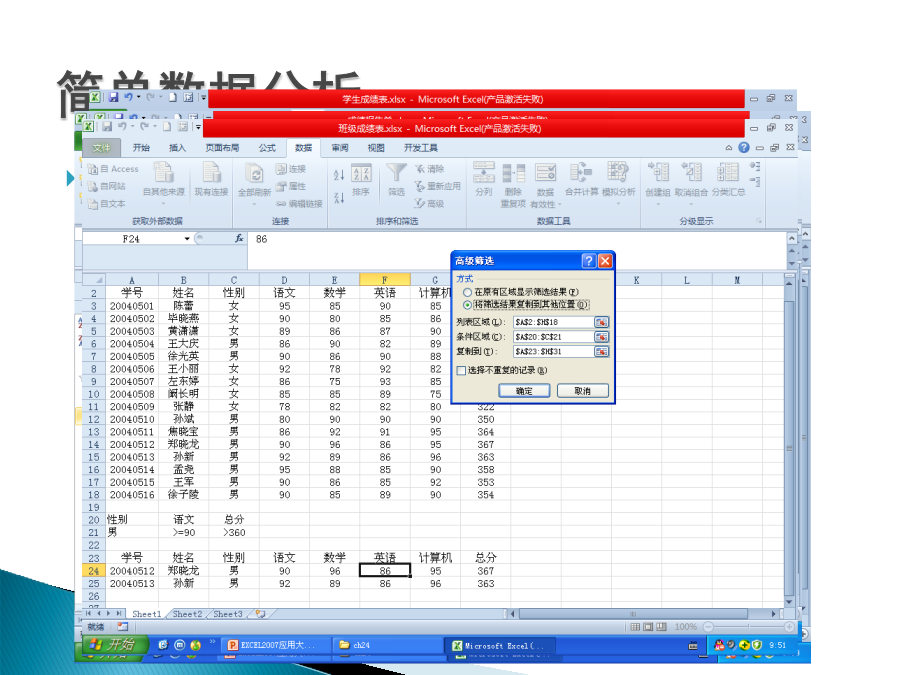
Task: Open the Sheet2 worksheet tab
Action: tap(186, 614)
